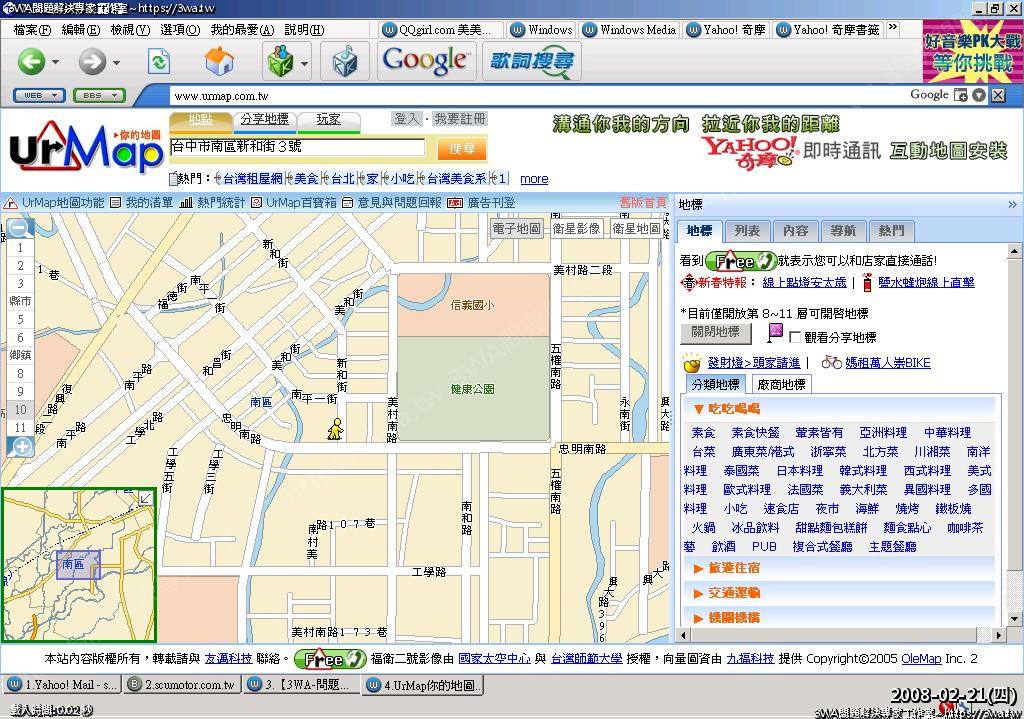Select zoom level 5 on map scale

tap(20, 319)
